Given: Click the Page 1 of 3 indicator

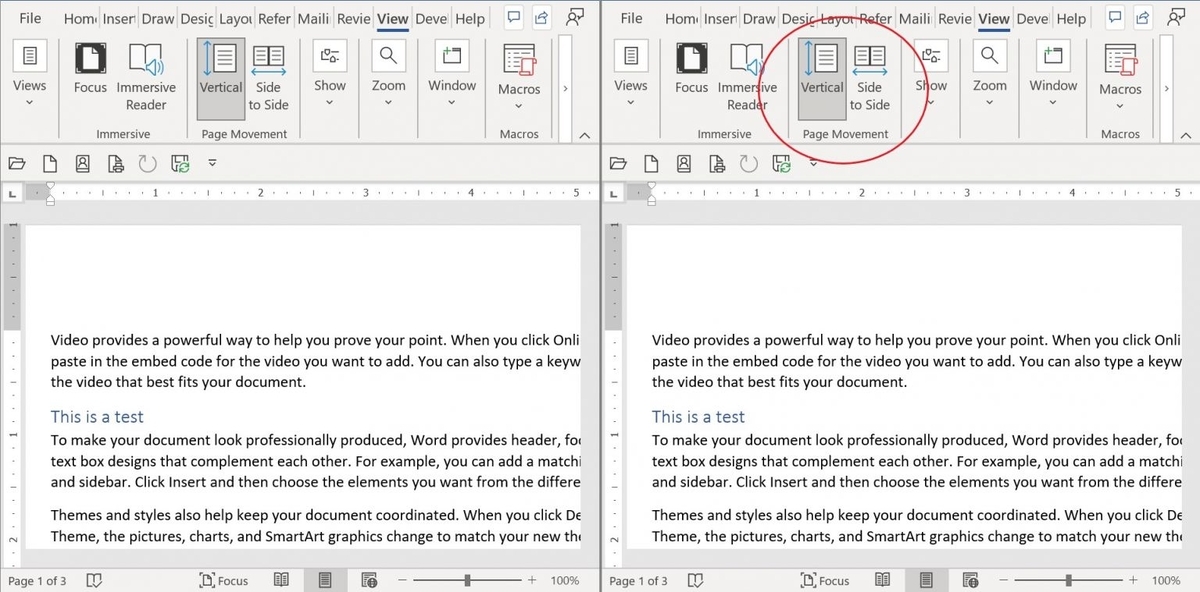Looking at the screenshot, I should [37, 580].
